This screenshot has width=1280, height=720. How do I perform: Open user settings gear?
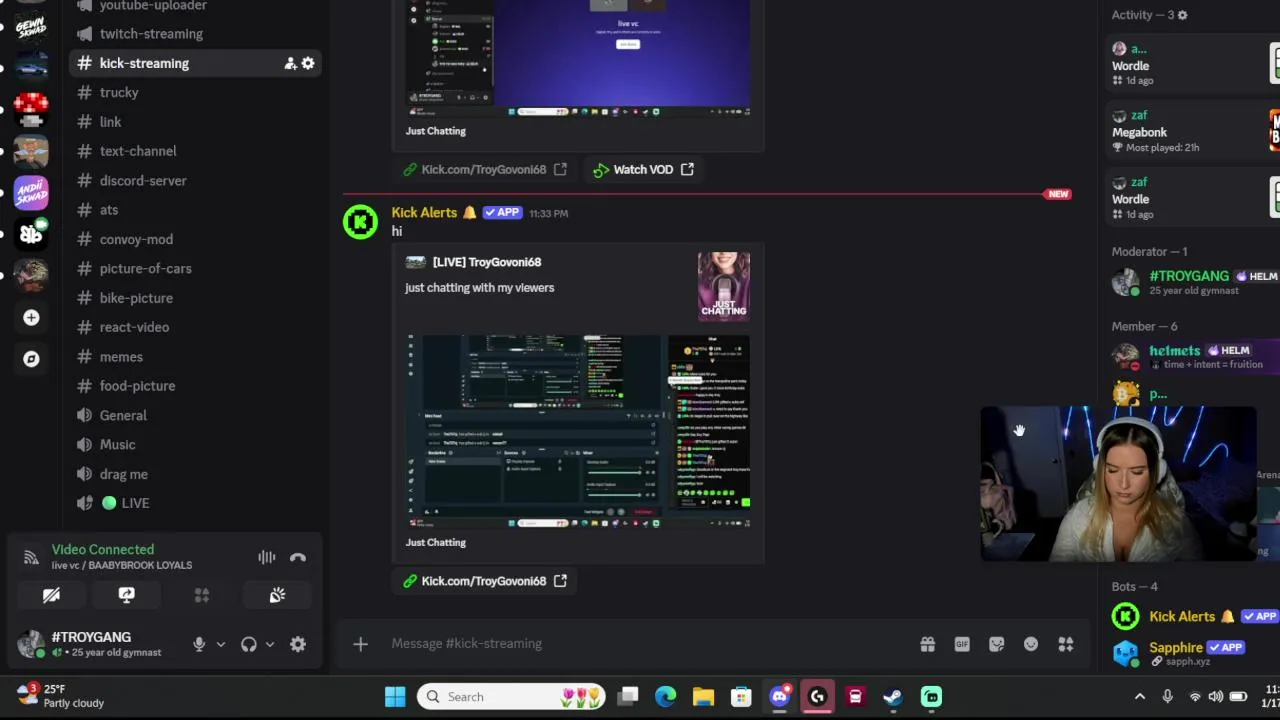(298, 645)
